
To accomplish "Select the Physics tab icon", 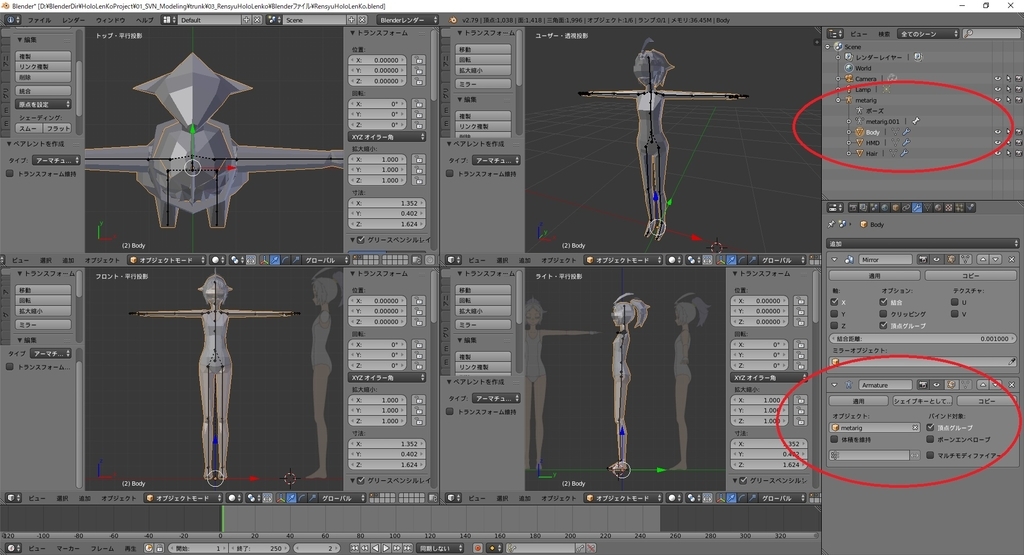I will point(970,208).
